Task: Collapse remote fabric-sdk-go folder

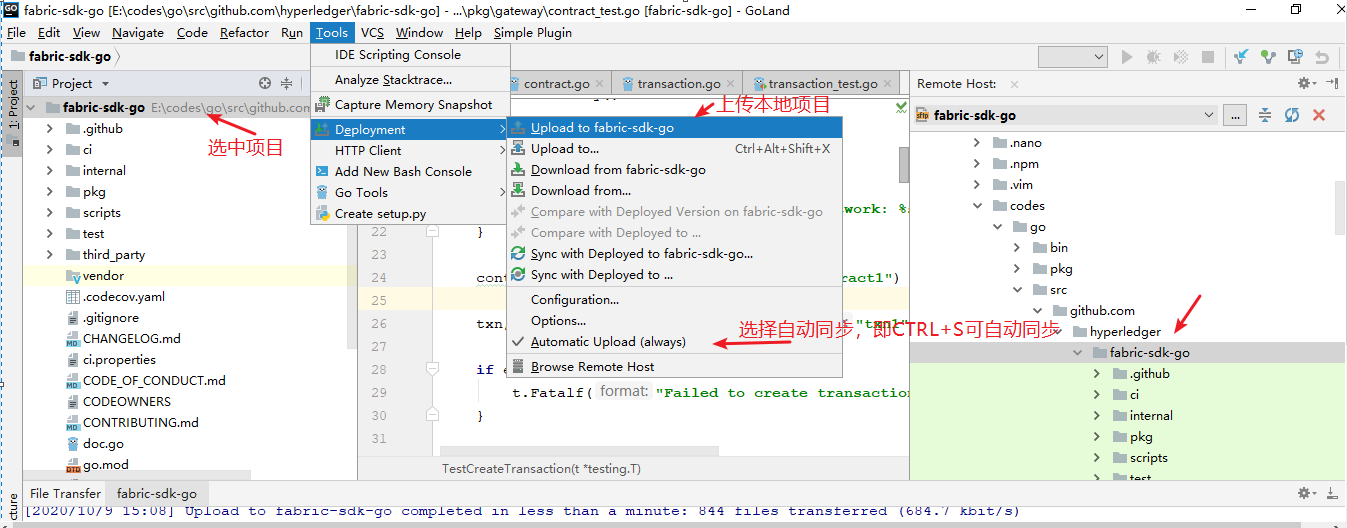Action: [1077, 352]
